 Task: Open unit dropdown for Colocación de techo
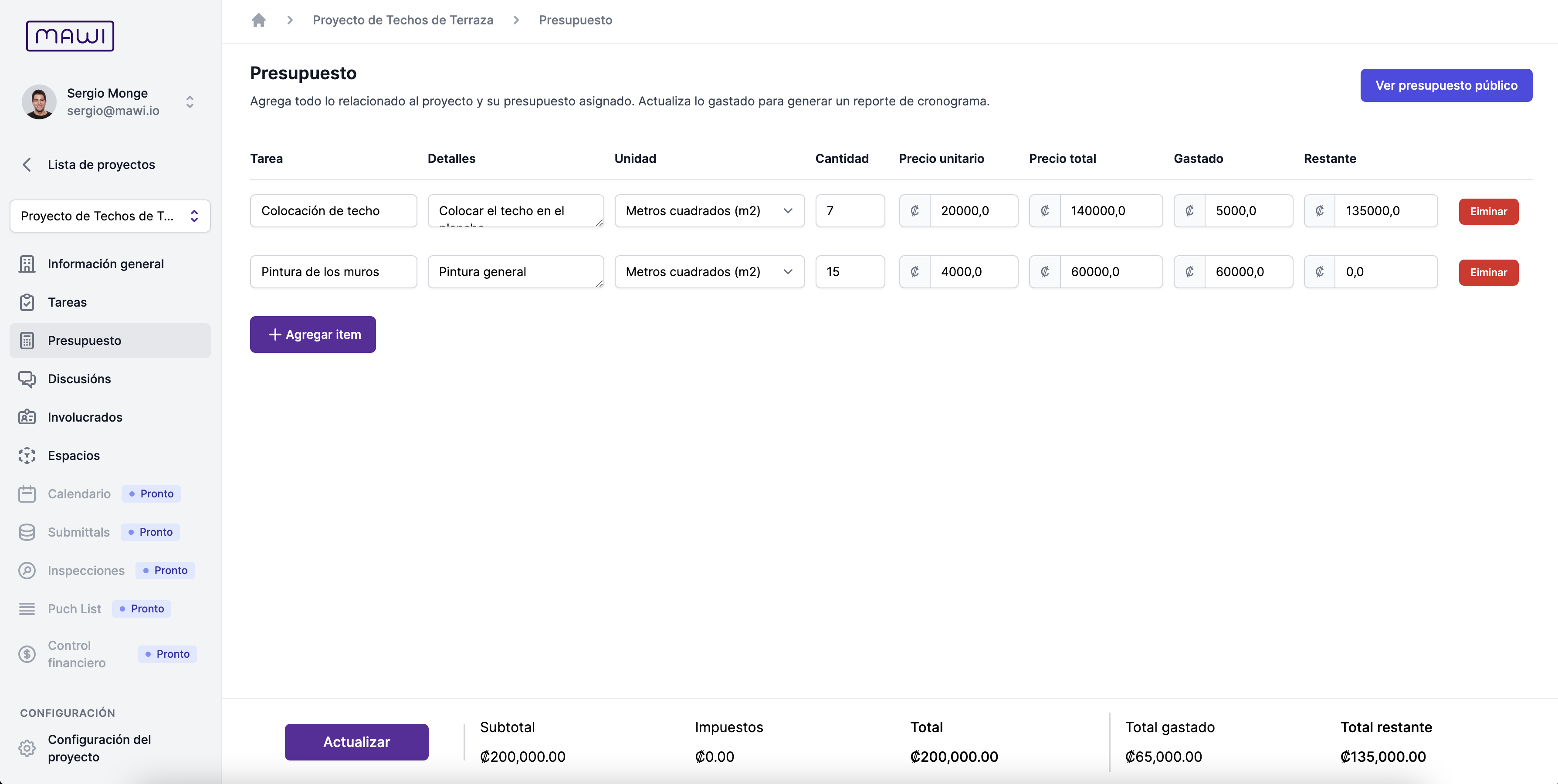pyautogui.click(x=709, y=211)
